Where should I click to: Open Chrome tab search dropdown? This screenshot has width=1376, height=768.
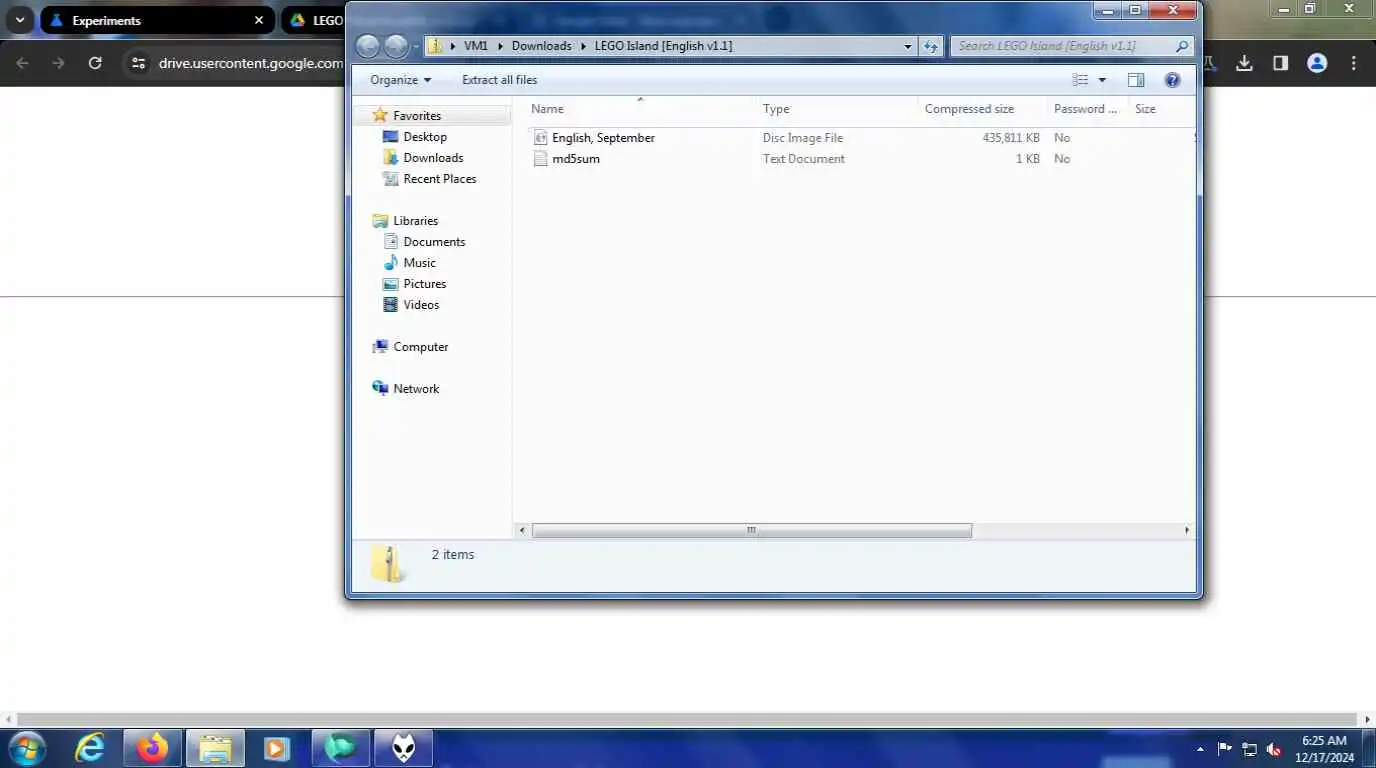click(19, 20)
